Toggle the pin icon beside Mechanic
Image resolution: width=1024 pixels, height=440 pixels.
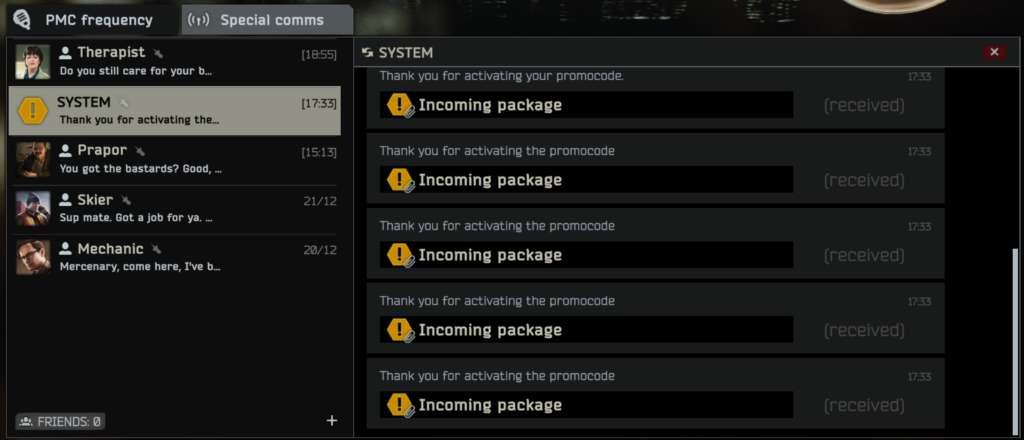tap(157, 249)
